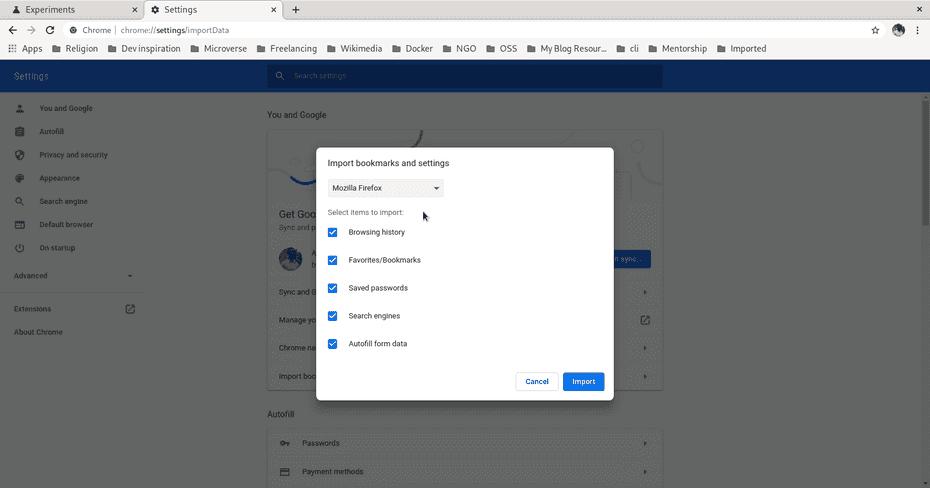
Task: Click the browser reload page icon
Action: click(50, 30)
